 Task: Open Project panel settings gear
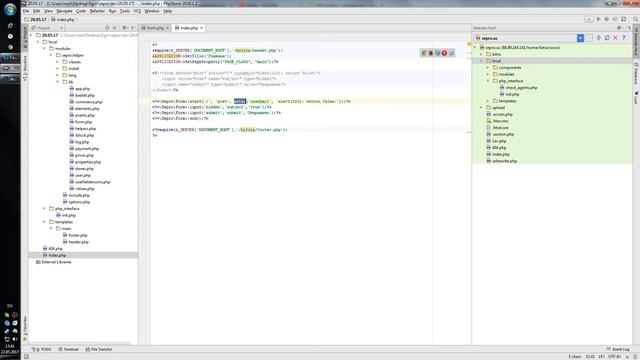point(124,28)
